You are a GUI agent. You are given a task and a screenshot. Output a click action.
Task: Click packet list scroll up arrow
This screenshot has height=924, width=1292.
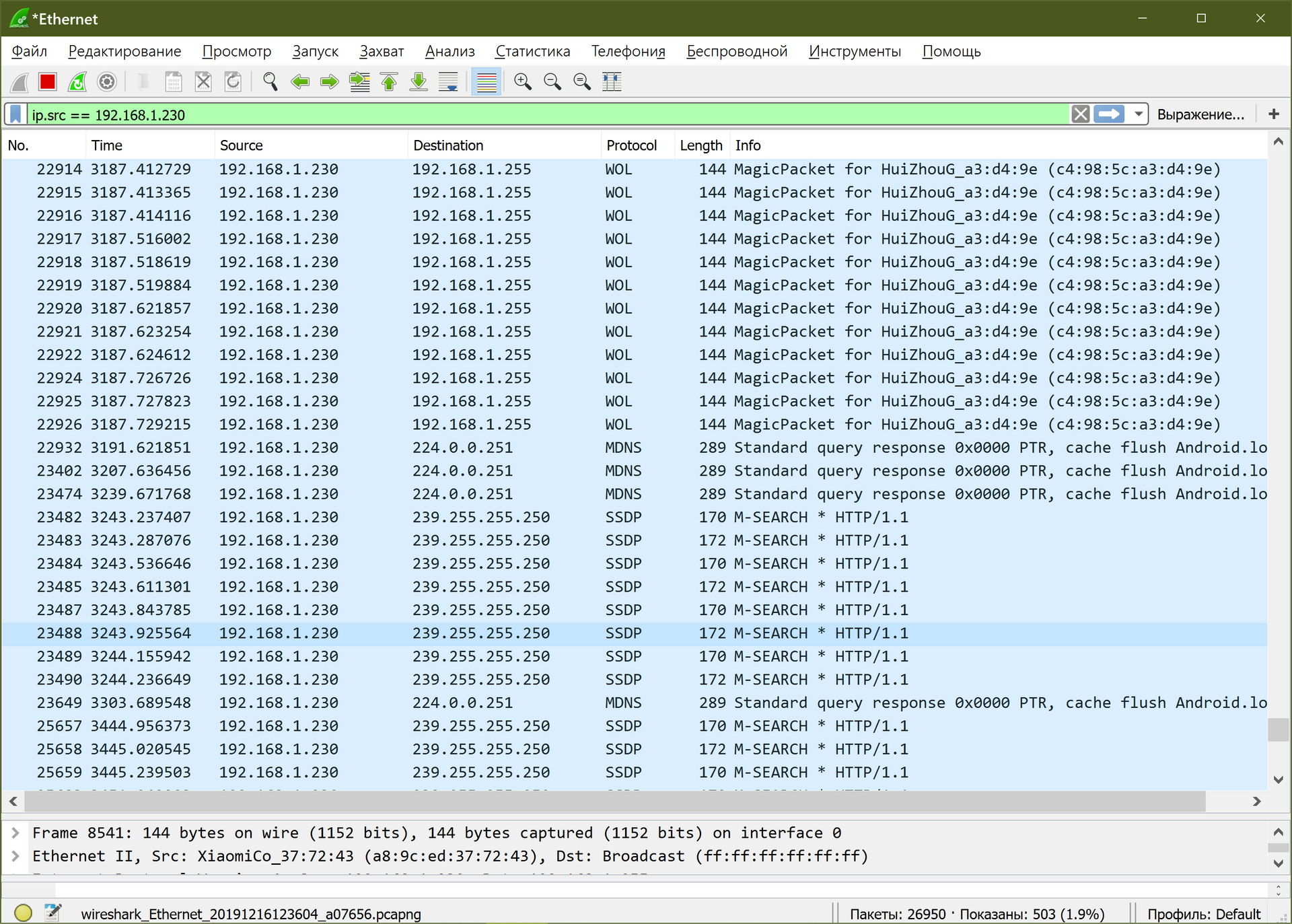click(x=1278, y=142)
